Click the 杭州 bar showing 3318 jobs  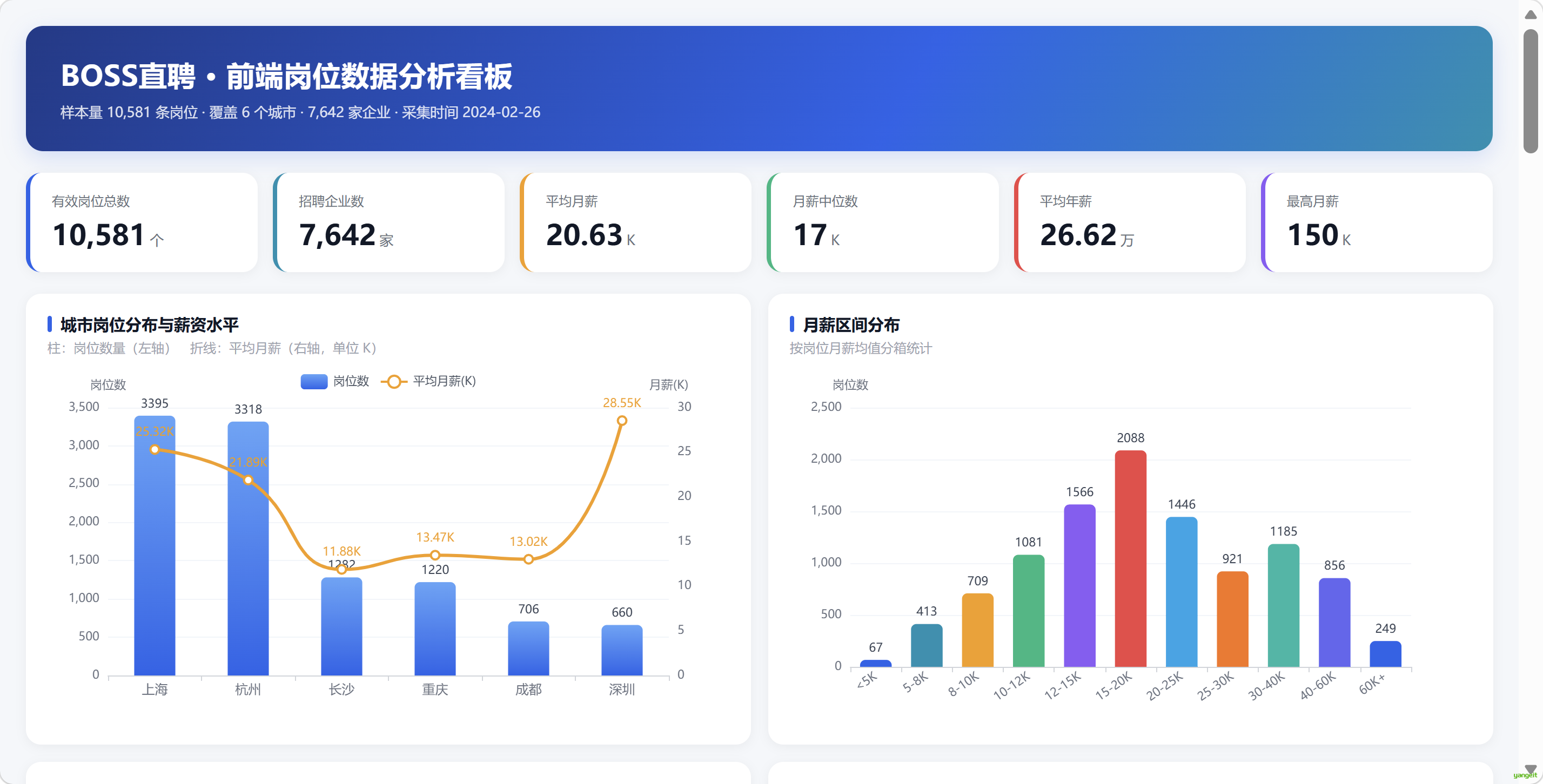coord(248,549)
